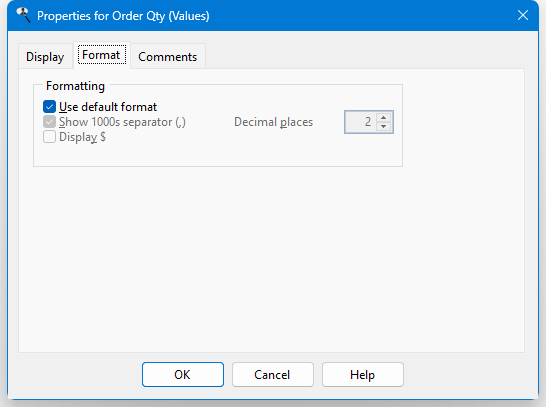Select the Format tab
The height and width of the screenshot is (407, 546).
pyautogui.click(x=102, y=55)
